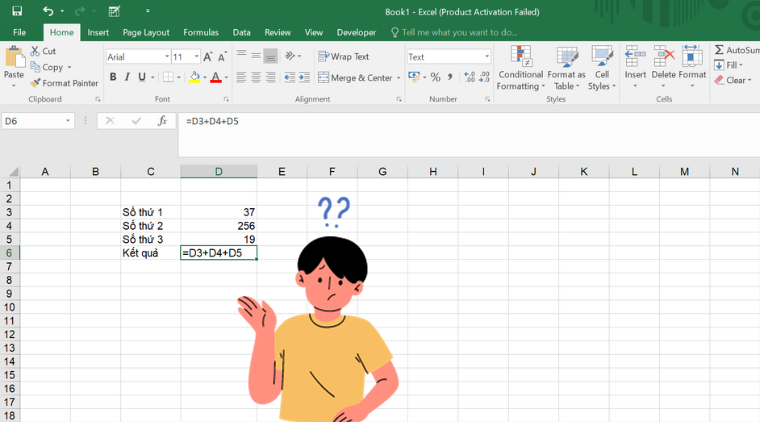
Task: Toggle Underline formatting
Action: pos(142,77)
